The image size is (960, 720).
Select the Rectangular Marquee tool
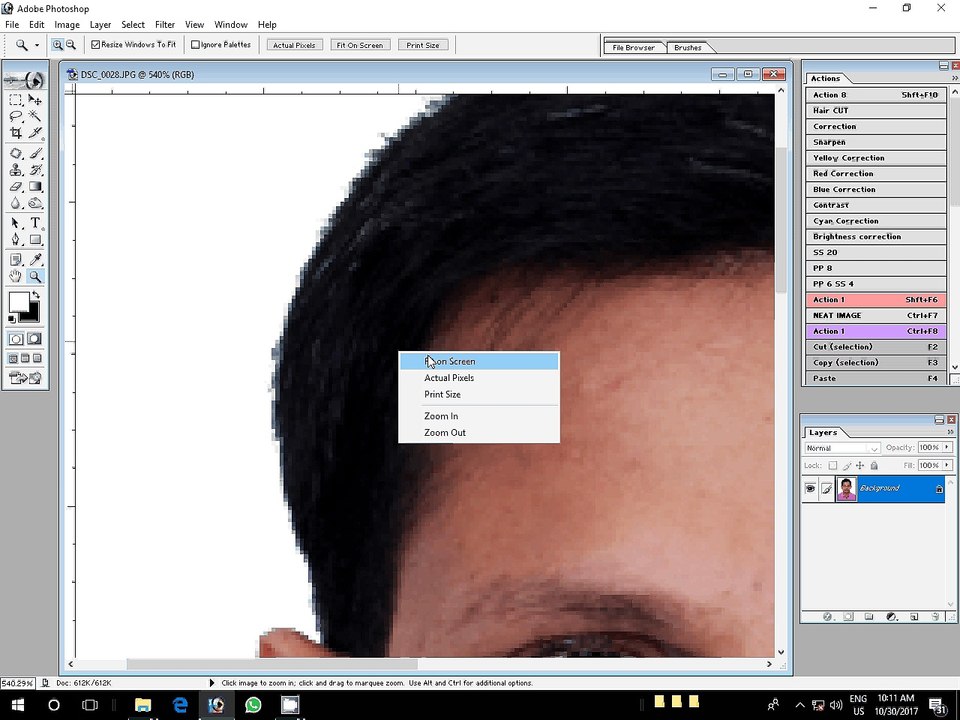(x=16, y=100)
